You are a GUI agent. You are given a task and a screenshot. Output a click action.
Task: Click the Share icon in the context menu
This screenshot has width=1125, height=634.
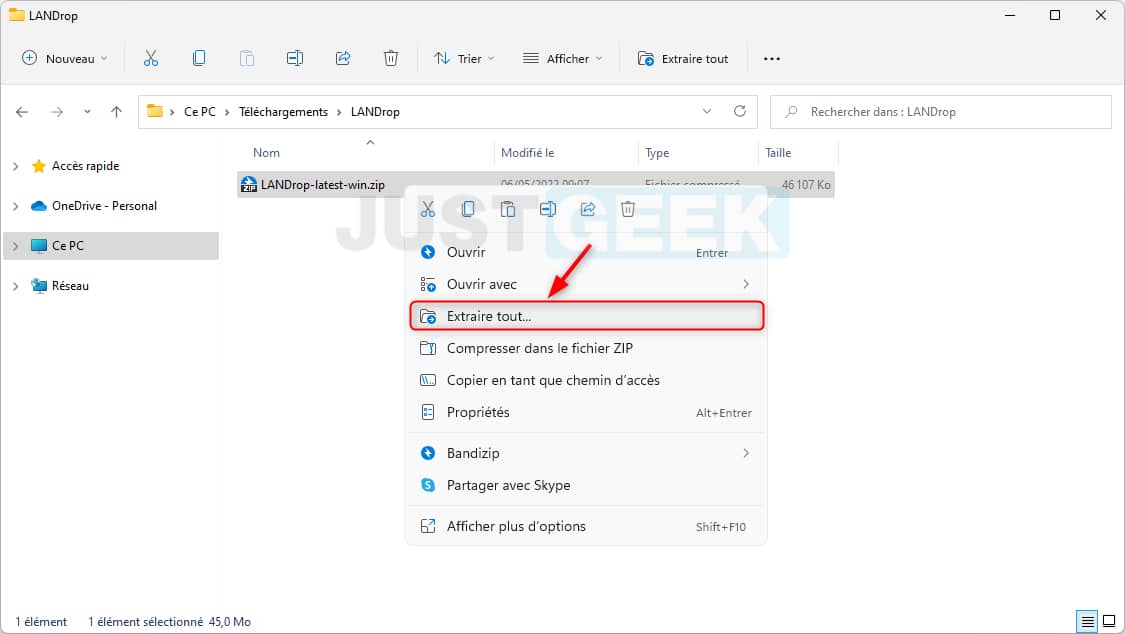click(588, 209)
